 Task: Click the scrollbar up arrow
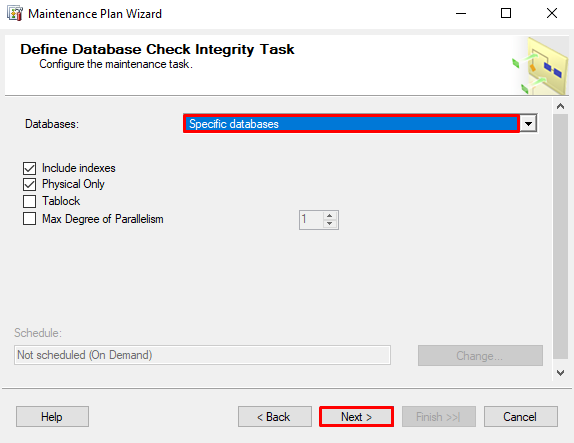click(560, 107)
